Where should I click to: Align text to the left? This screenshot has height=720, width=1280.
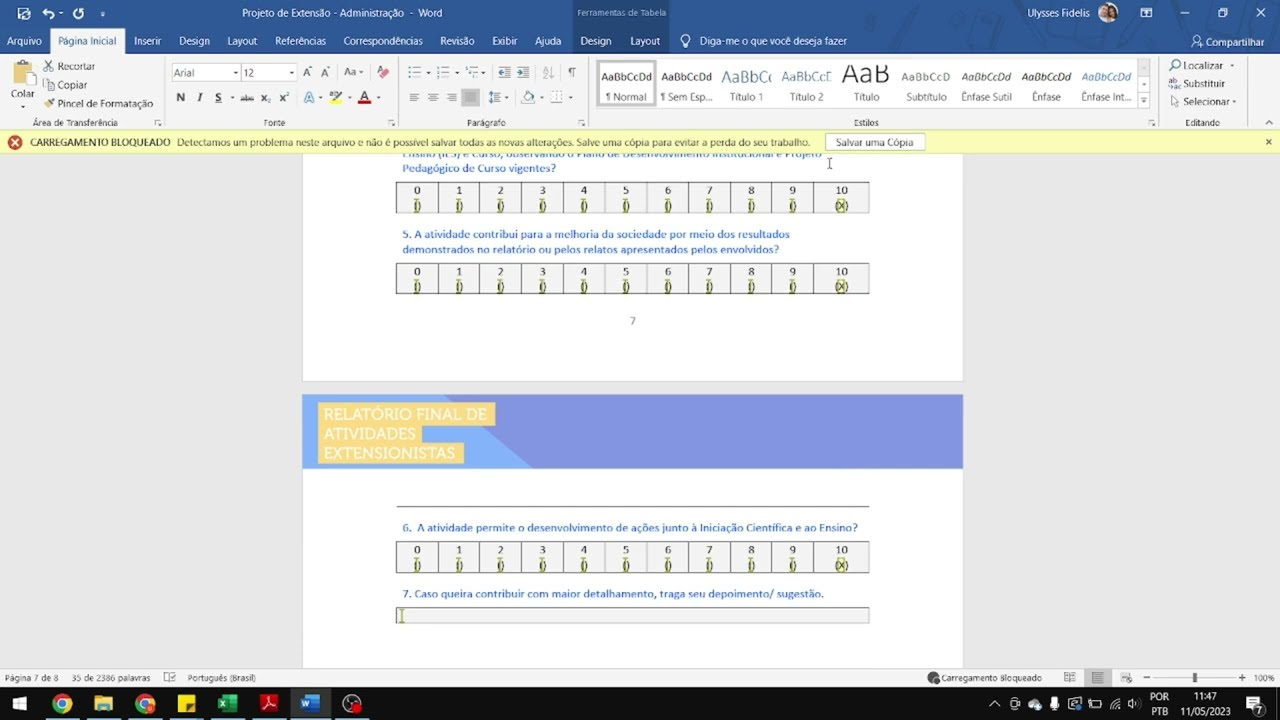(x=414, y=97)
